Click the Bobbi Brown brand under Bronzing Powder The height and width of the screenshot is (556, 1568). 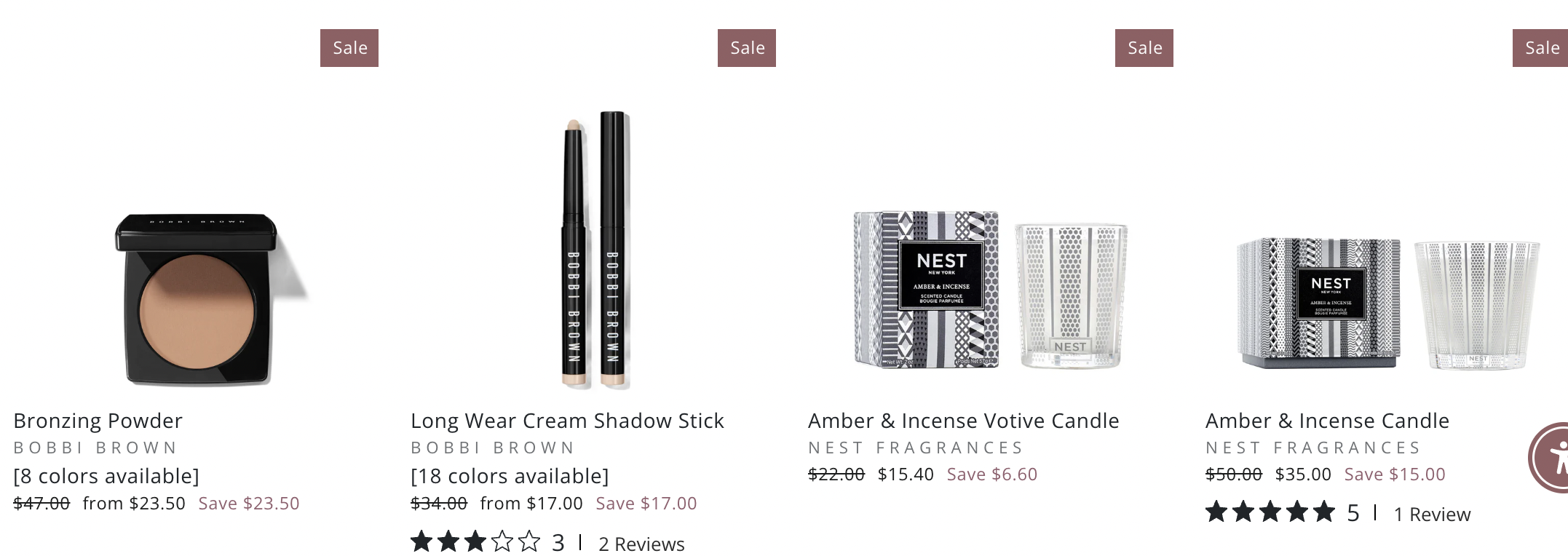coord(95,448)
